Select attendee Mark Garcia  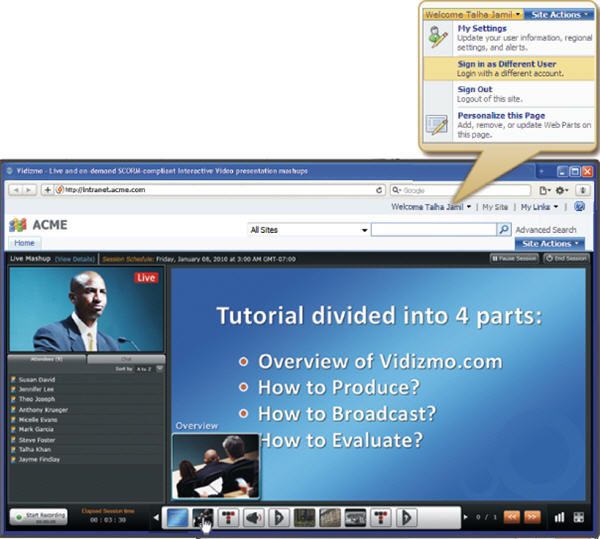[36, 429]
